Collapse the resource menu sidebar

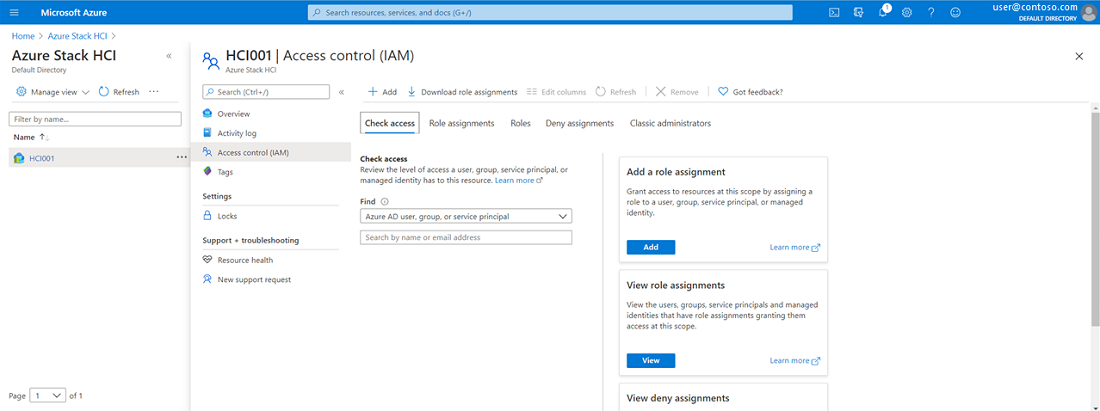342,92
